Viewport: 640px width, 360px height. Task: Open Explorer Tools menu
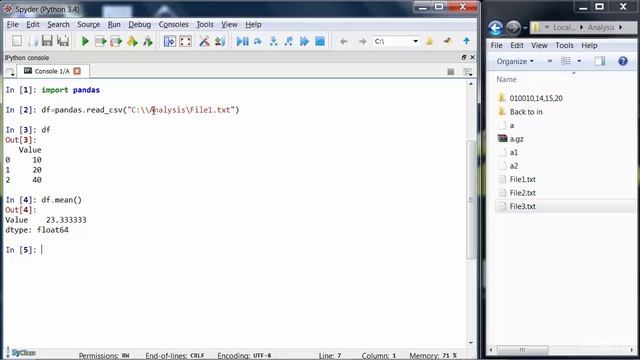point(564,45)
